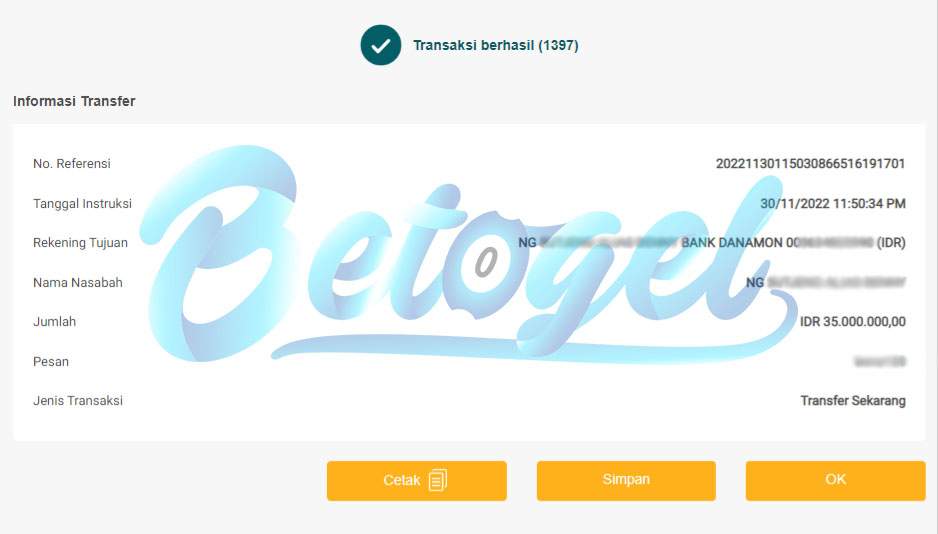
Task: Confirm with the OK button
Action: tap(835, 480)
